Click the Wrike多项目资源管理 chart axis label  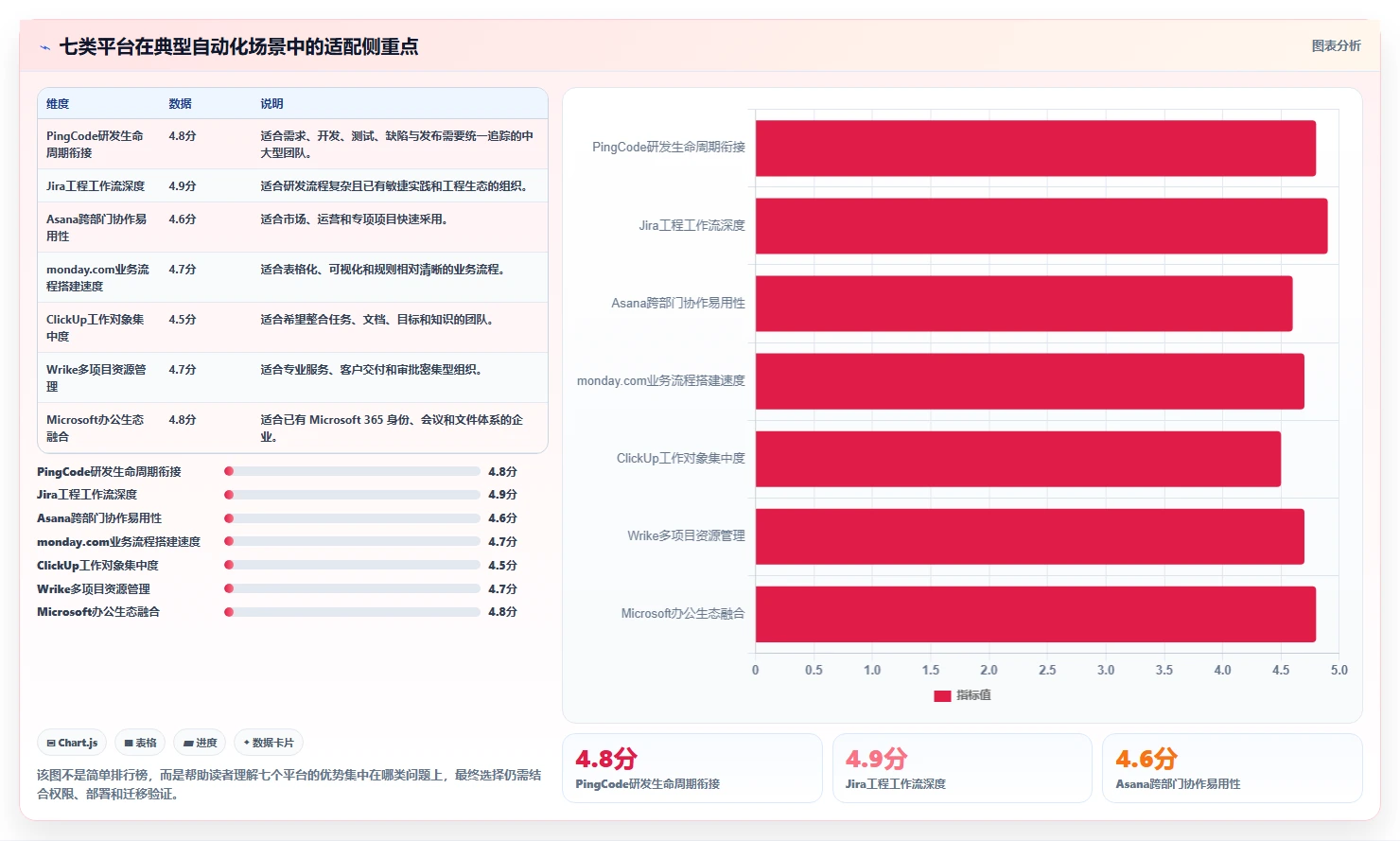[x=687, y=536]
